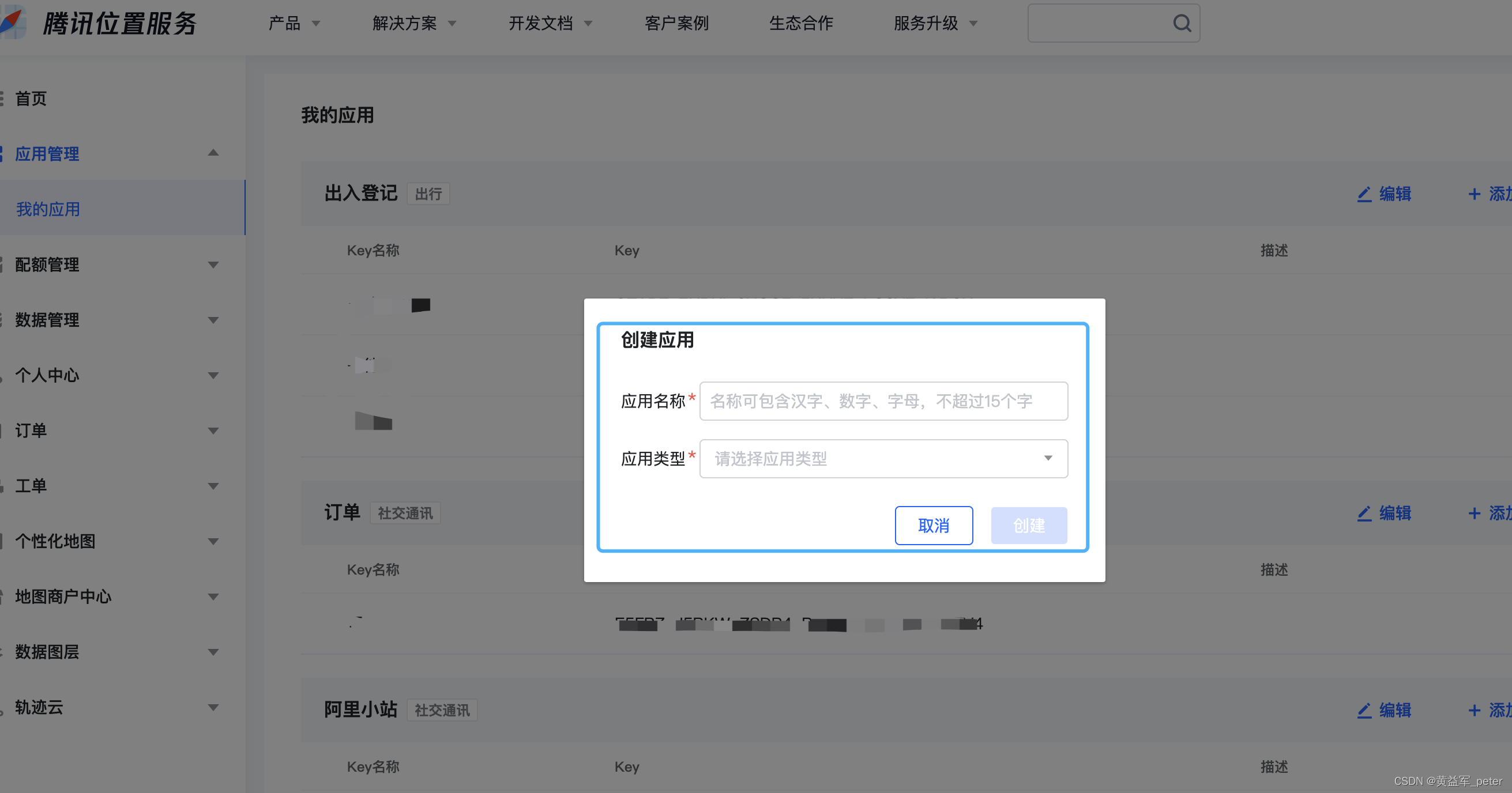Click the 创建 button in dialog
The height and width of the screenshot is (793, 1512).
click(1028, 526)
